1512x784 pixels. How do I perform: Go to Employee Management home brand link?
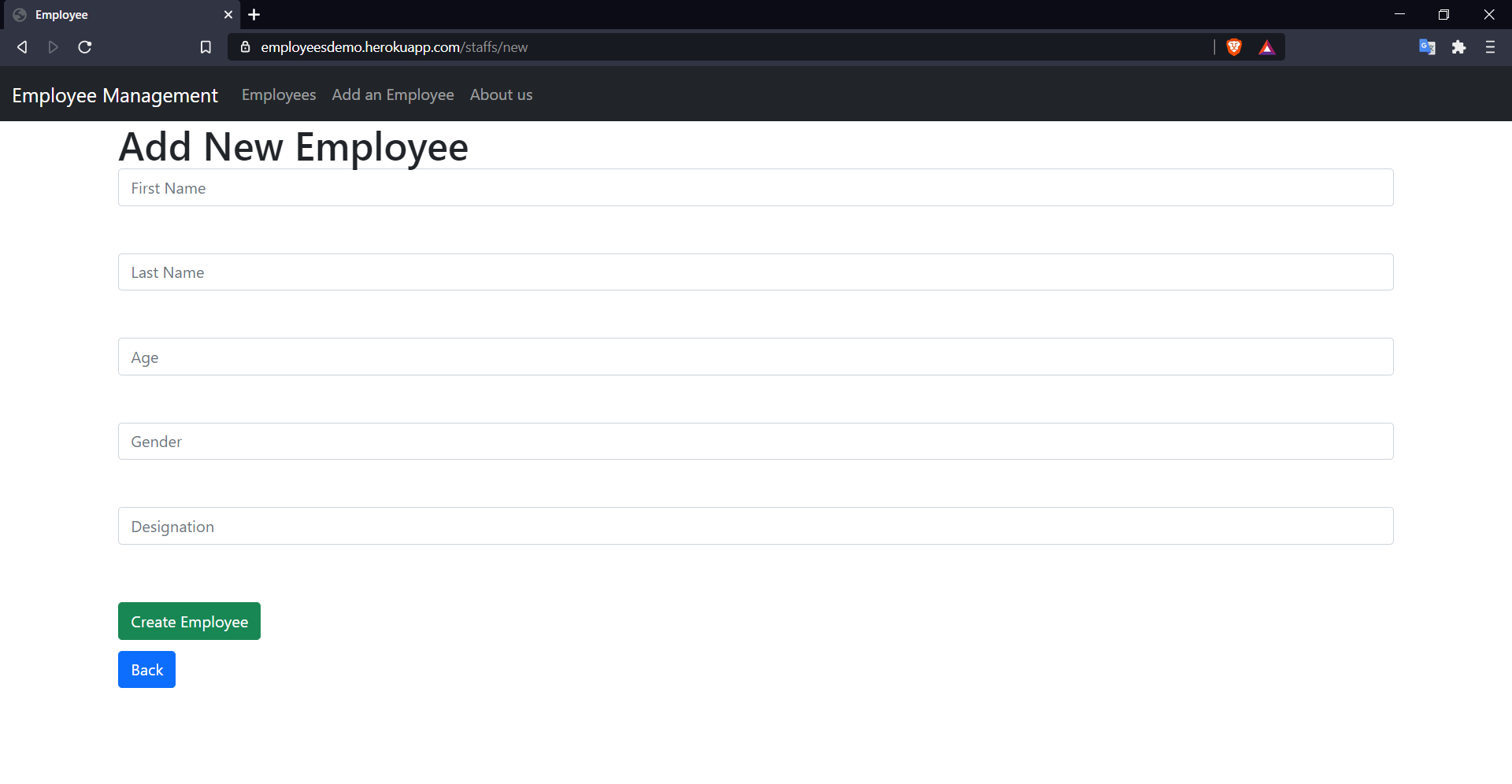click(x=115, y=95)
